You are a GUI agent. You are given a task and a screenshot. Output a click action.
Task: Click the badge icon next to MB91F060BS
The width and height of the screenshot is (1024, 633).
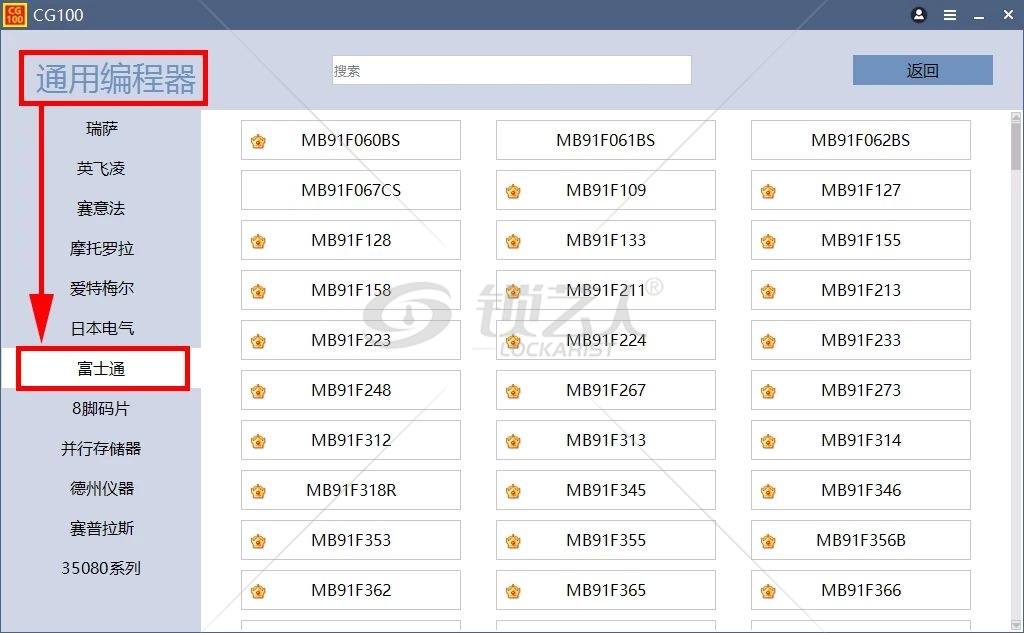(x=259, y=140)
